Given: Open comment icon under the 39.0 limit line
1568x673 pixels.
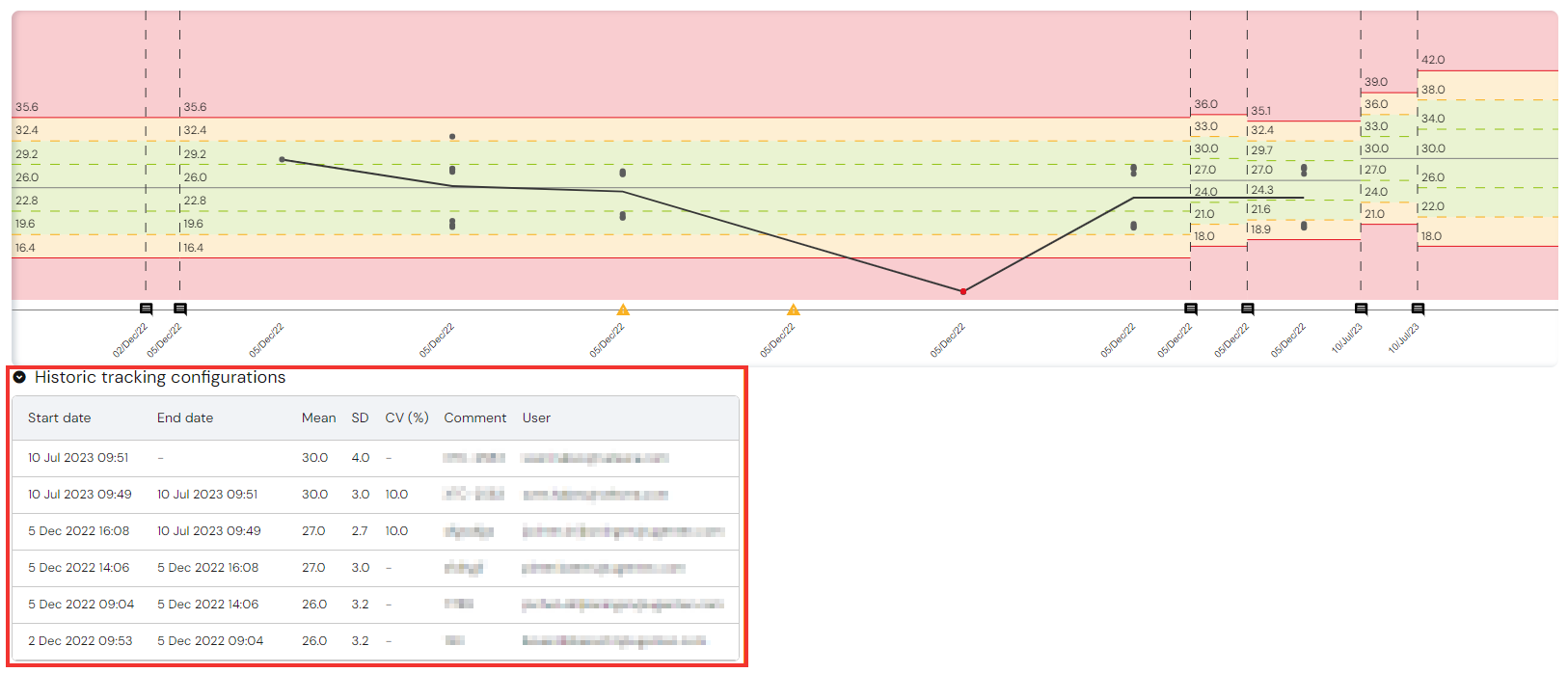Looking at the screenshot, I should (1361, 310).
